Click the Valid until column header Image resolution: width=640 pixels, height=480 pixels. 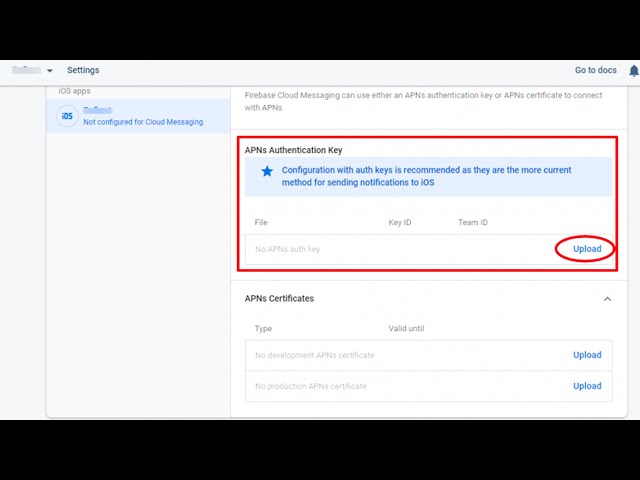(x=406, y=329)
